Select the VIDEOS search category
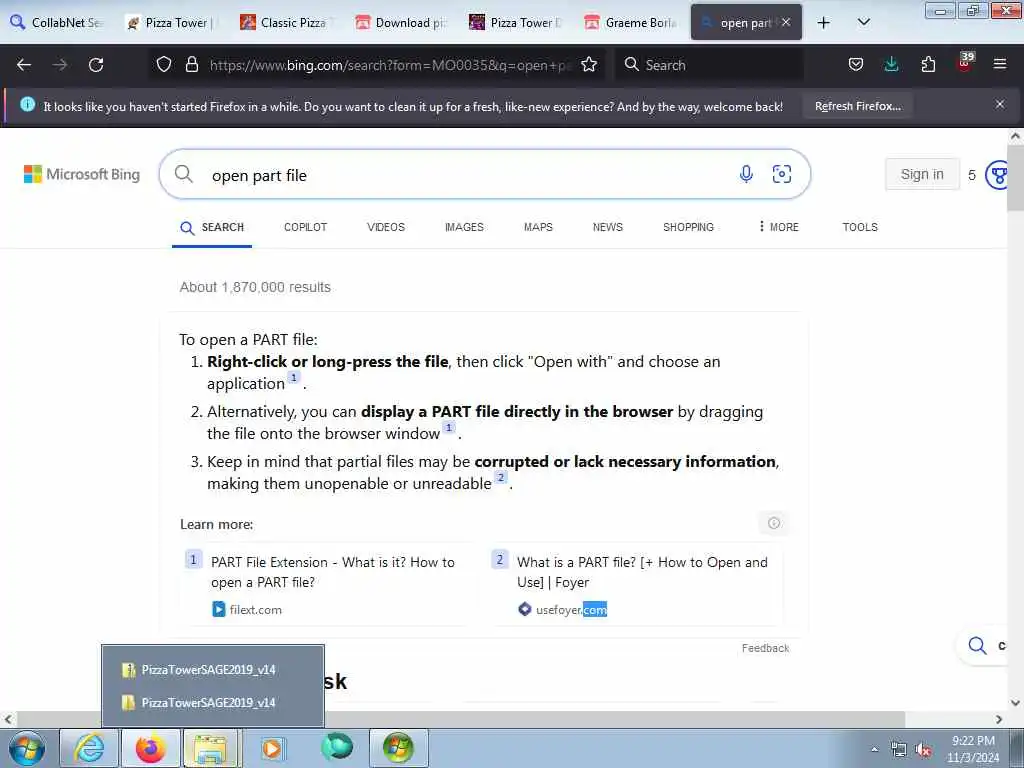The width and height of the screenshot is (1024, 768). tap(386, 227)
